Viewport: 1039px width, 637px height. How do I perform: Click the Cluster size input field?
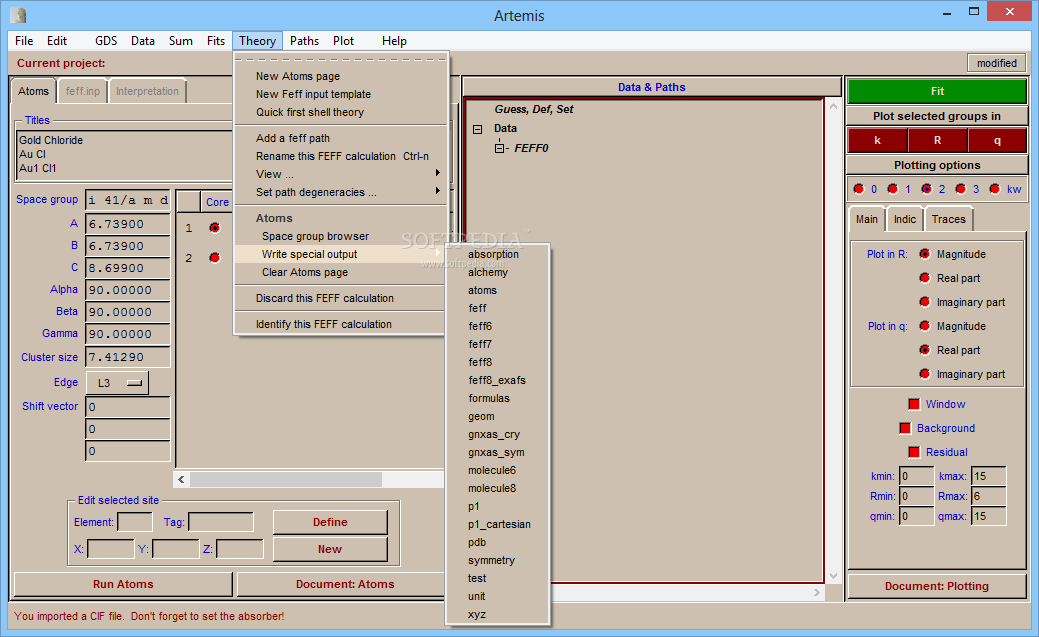[127, 357]
